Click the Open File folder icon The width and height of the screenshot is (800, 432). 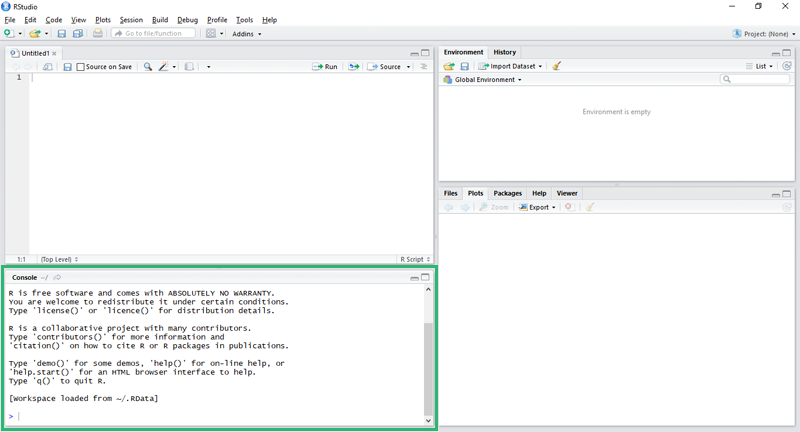pos(34,34)
